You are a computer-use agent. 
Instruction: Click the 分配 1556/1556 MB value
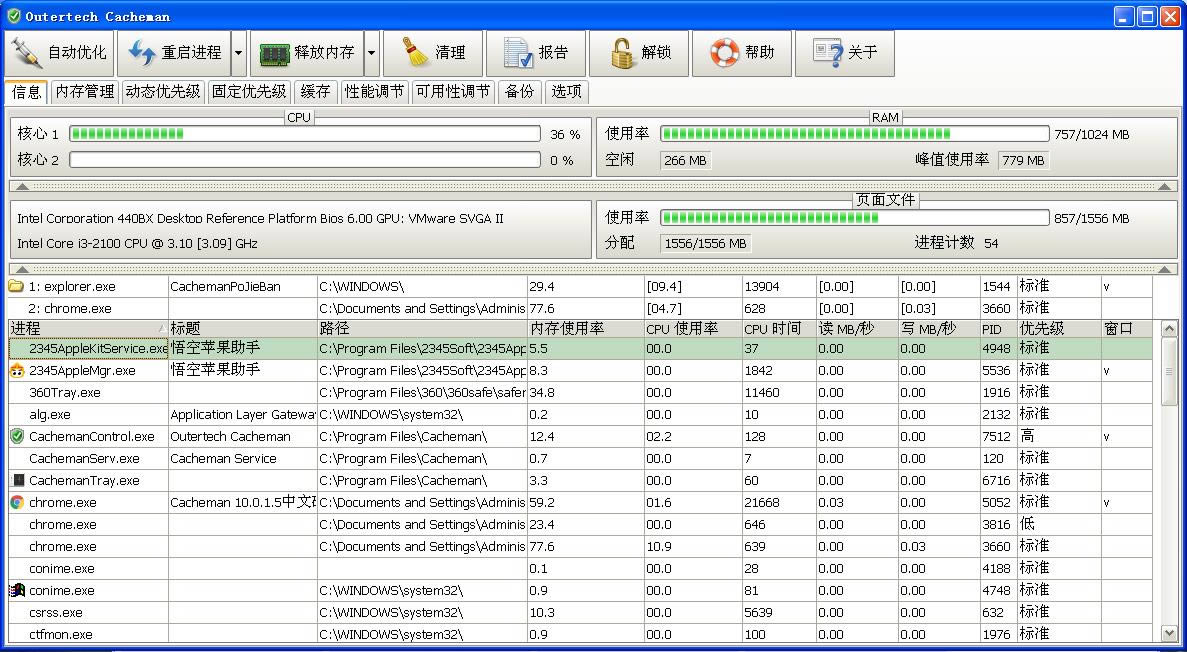(706, 244)
